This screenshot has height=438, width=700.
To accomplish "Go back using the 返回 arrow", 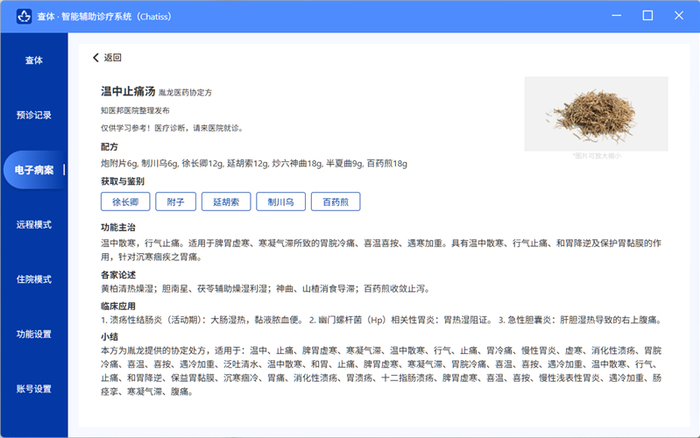I will [x=96, y=58].
